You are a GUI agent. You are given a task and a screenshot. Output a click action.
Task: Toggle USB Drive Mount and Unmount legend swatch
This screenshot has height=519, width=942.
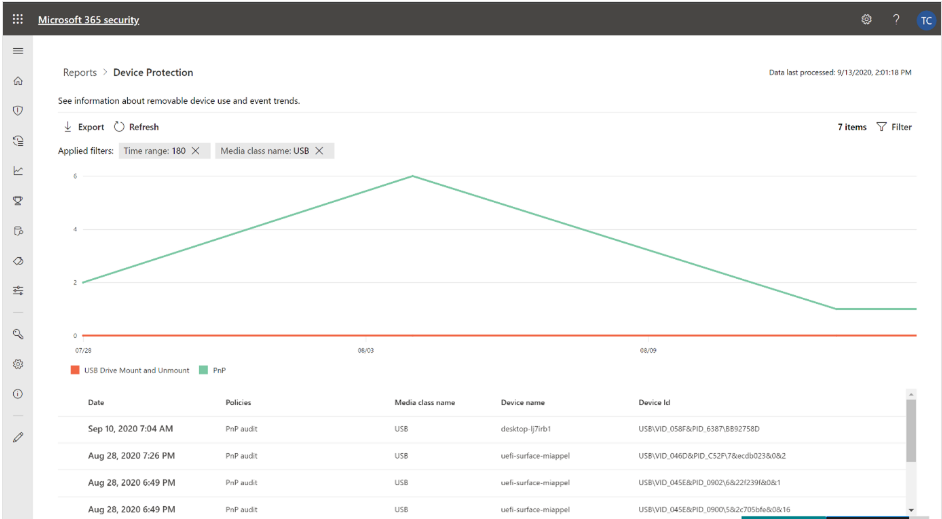pos(75,370)
